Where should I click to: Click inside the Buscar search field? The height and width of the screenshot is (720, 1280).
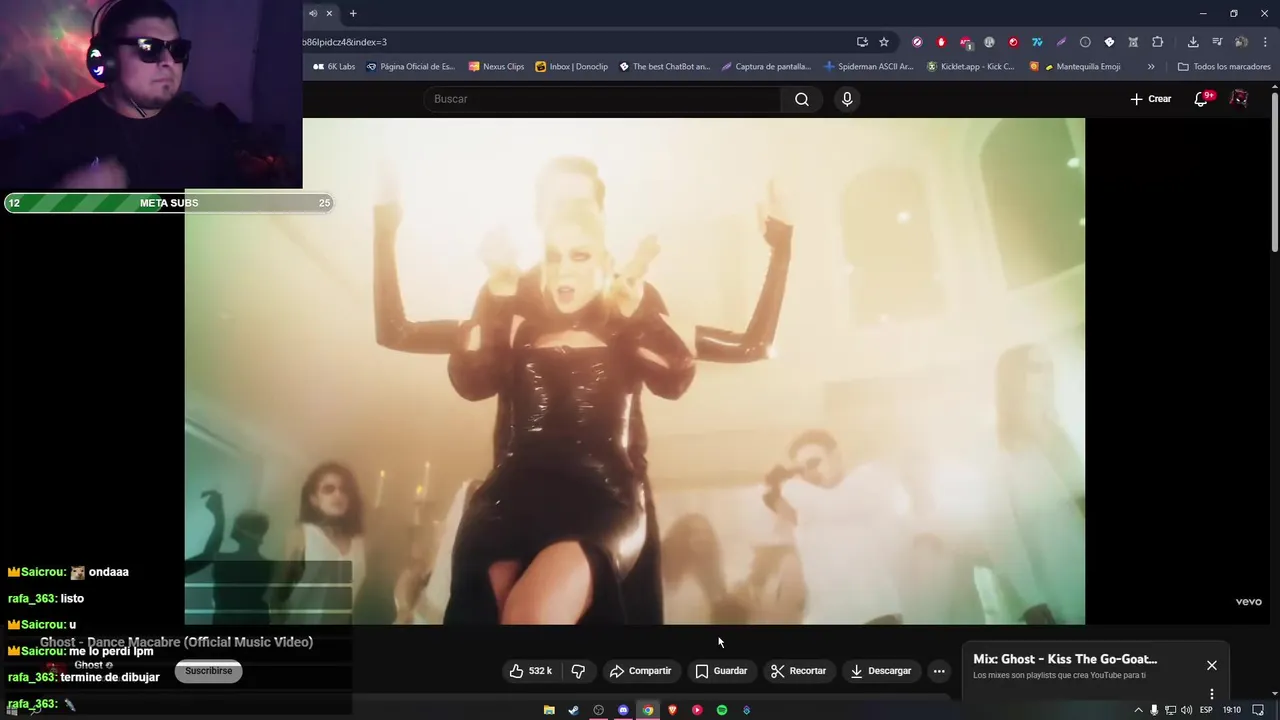coord(603,99)
